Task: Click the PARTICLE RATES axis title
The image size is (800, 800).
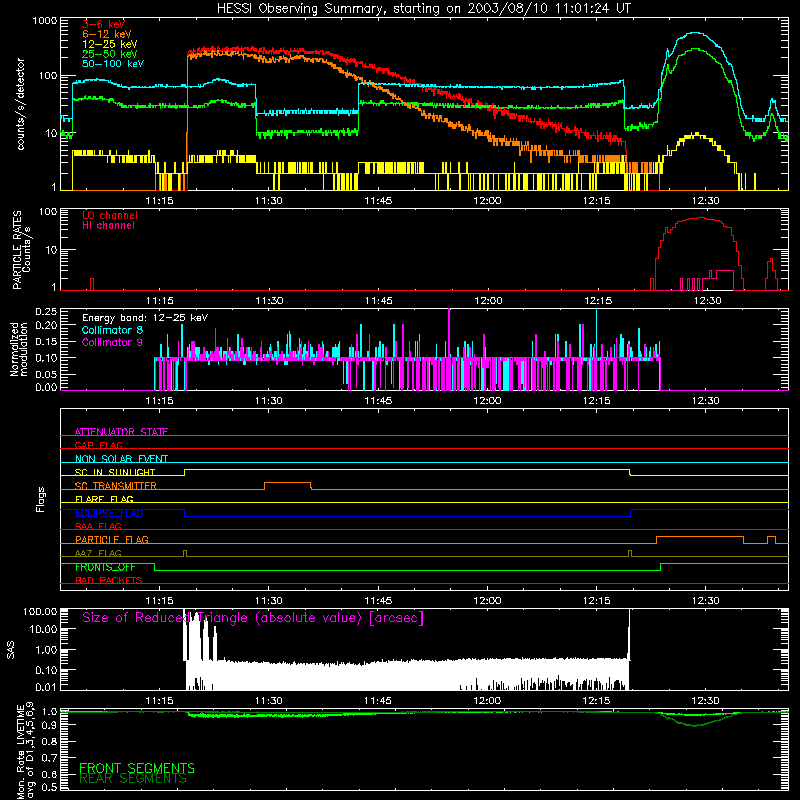Action: click(x=17, y=250)
